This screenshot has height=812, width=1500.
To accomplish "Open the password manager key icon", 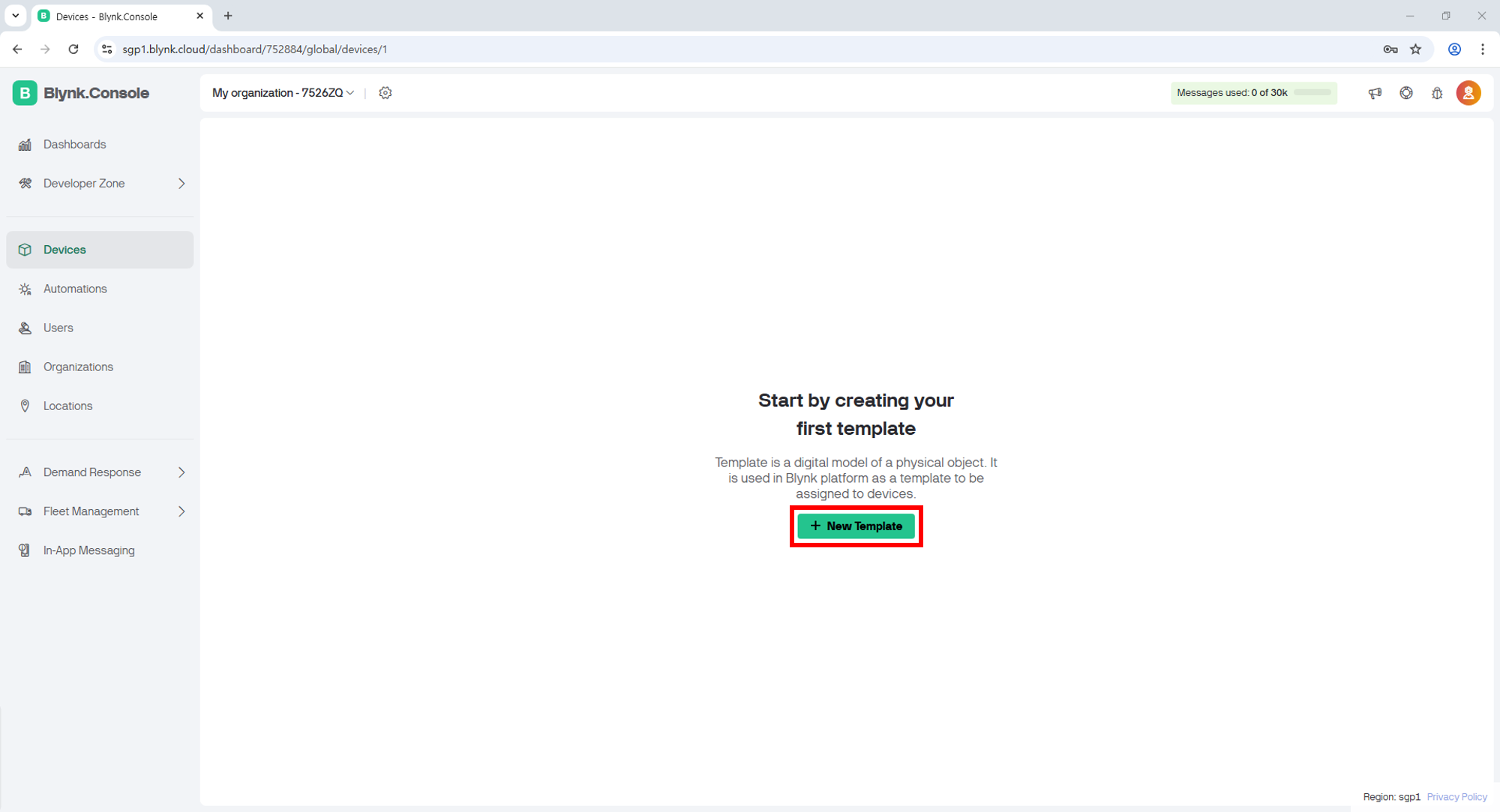I will pyautogui.click(x=1390, y=49).
